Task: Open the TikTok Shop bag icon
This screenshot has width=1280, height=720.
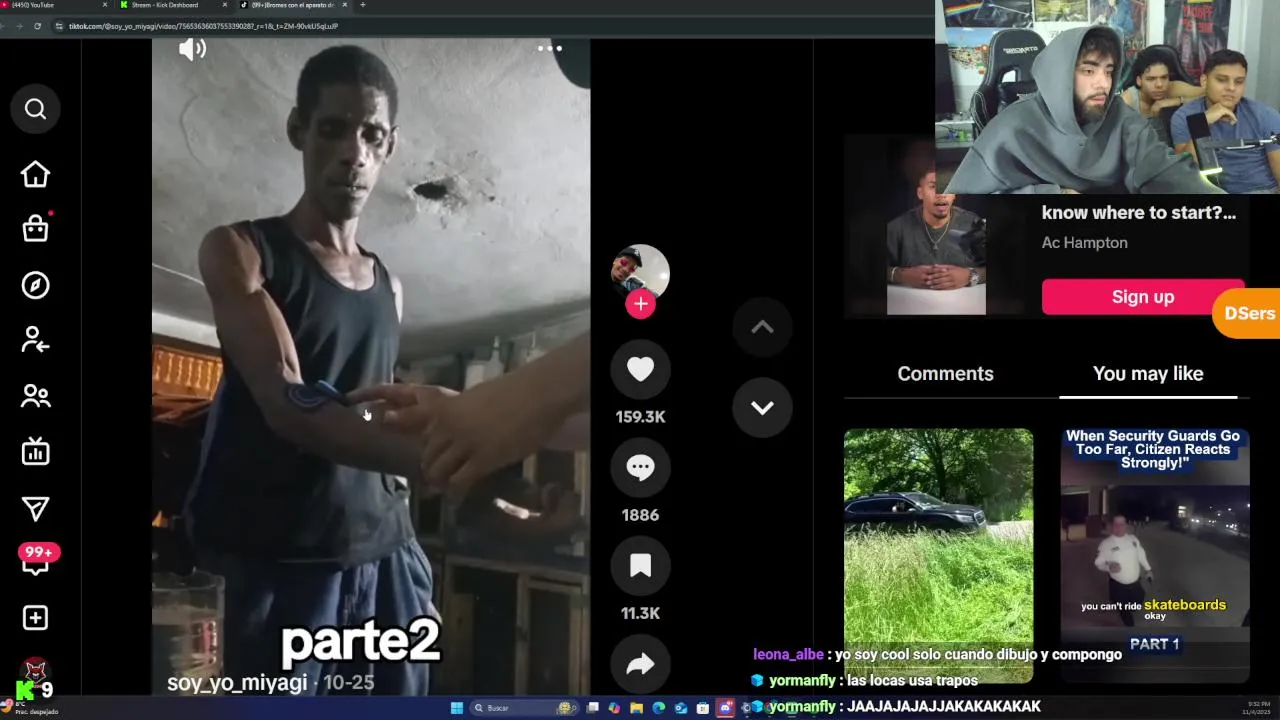Action: coord(35,228)
